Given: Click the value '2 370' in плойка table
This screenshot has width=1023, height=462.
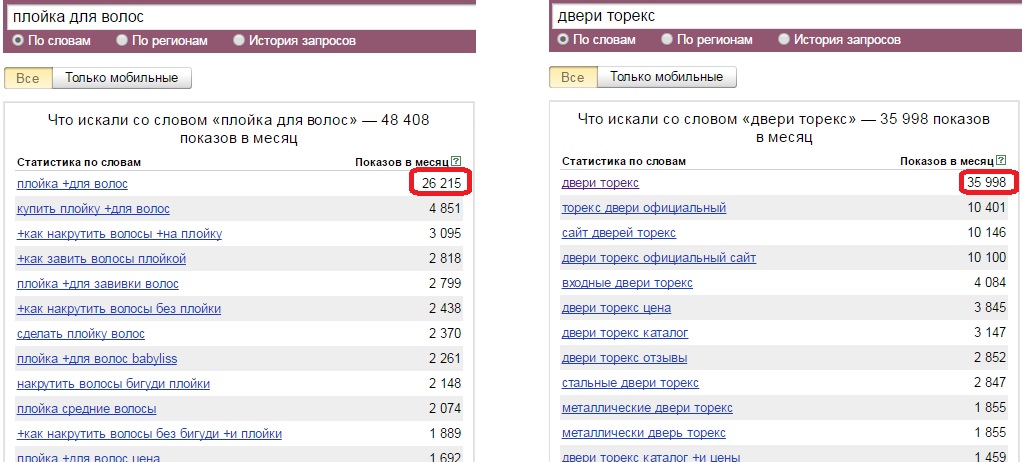Looking at the screenshot, I should 445,334.
